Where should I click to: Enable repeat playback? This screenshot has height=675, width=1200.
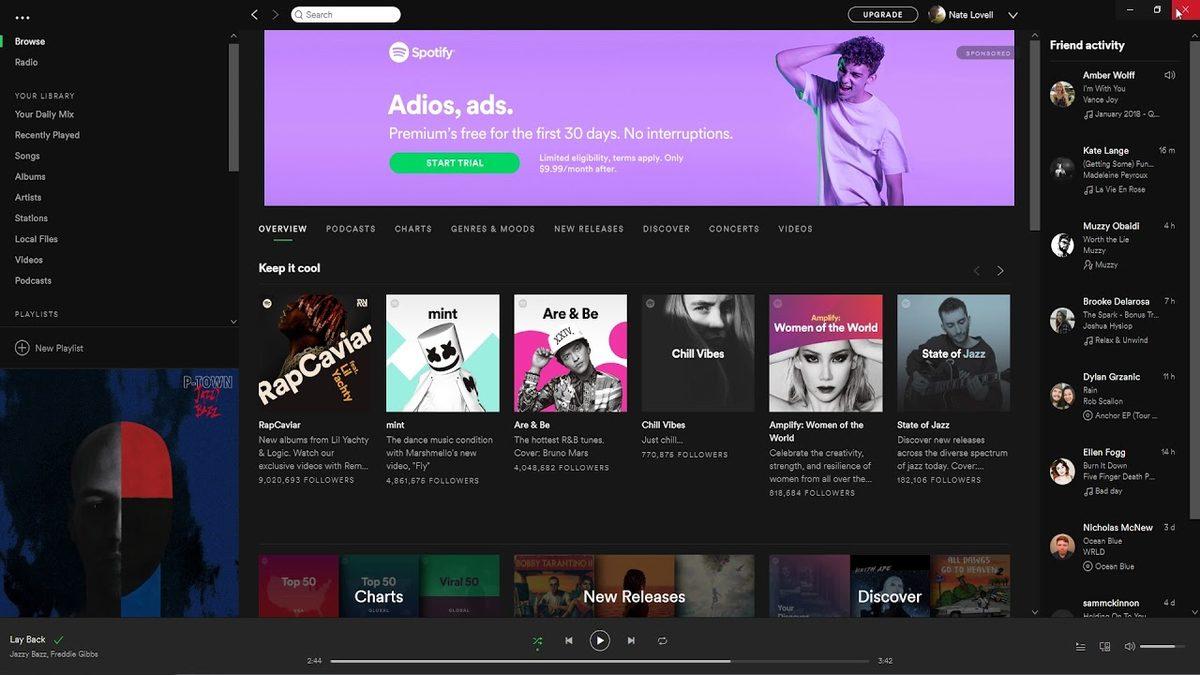tap(662, 640)
